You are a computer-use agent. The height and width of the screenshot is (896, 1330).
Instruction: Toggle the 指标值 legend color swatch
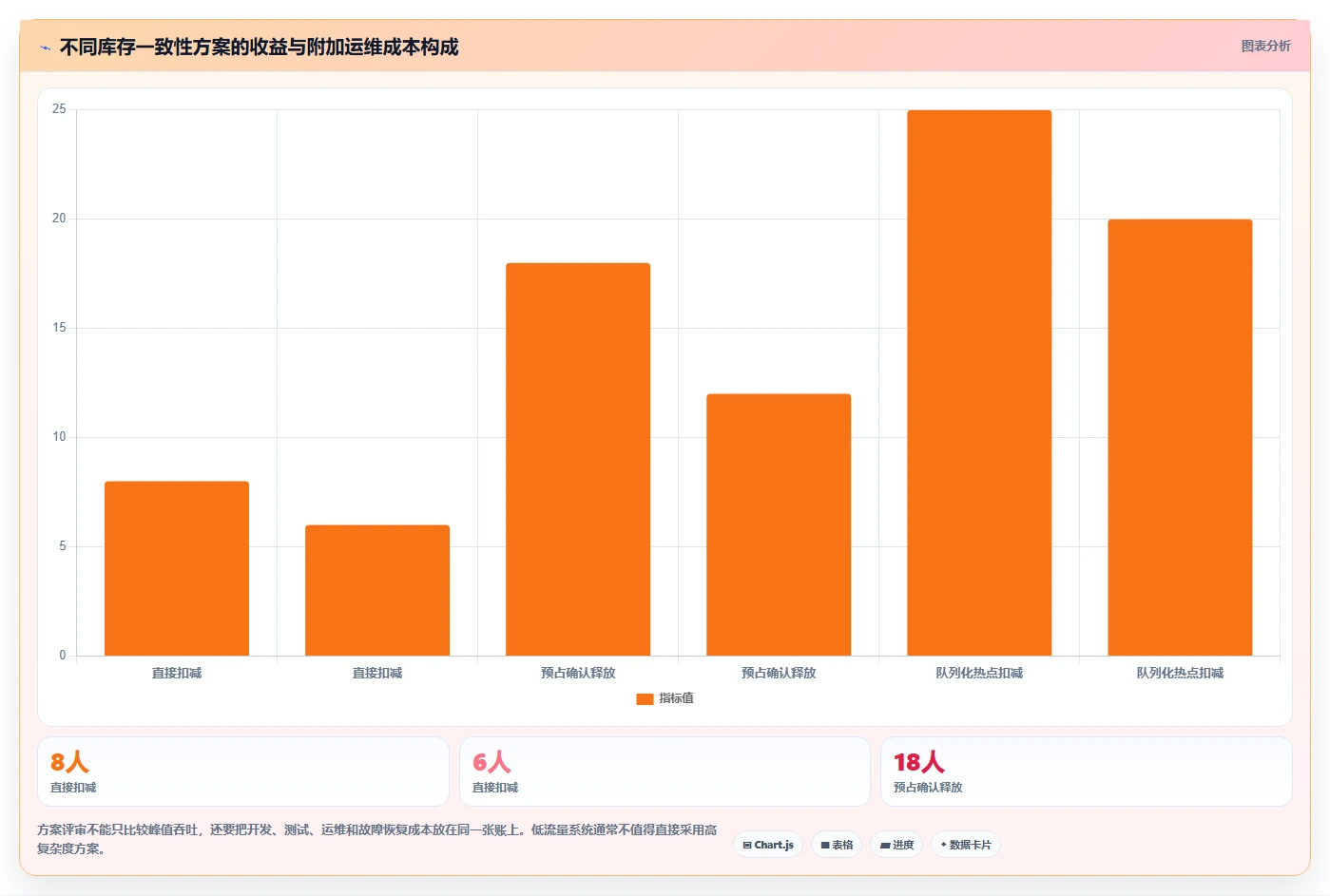(x=645, y=698)
